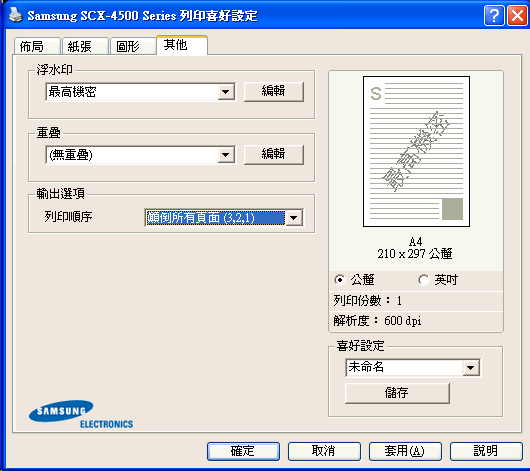This screenshot has height=471, width=530.
Task: Click the 取消 cancel button
Action: pyautogui.click(x=324, y=451)
